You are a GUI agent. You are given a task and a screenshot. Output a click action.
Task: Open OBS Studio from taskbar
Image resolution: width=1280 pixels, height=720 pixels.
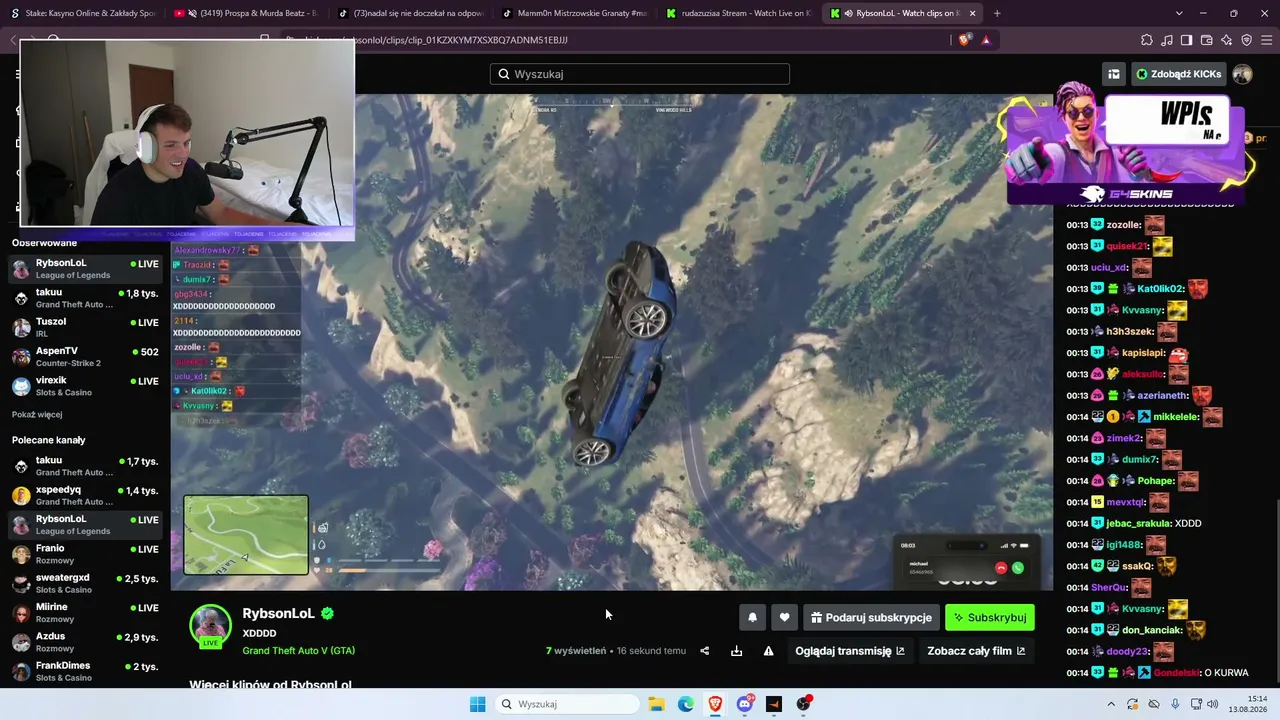(803, 704)
